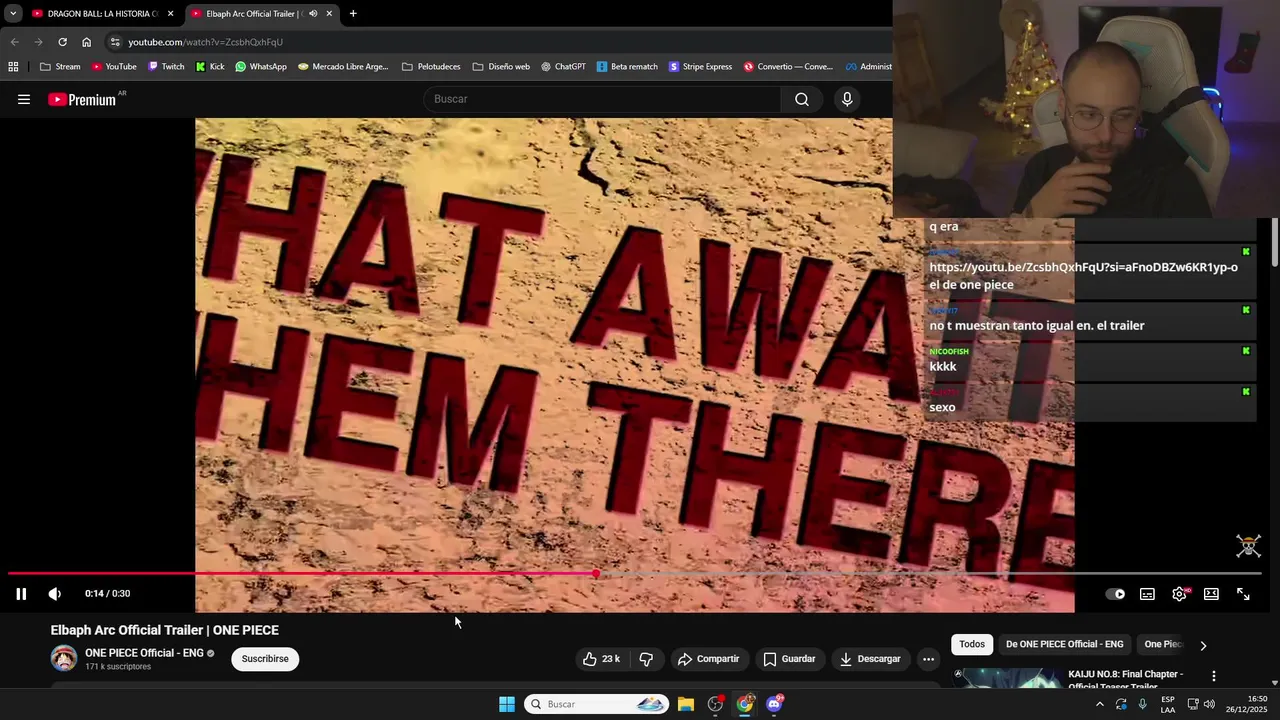Close the DRAGON BALL browser tab
1280x720 pixels.
click(x=170, y=14)
